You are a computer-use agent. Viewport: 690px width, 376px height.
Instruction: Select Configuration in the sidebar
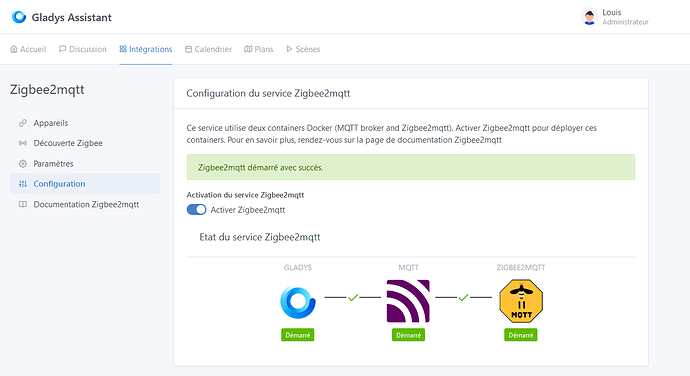coord(85,184)
